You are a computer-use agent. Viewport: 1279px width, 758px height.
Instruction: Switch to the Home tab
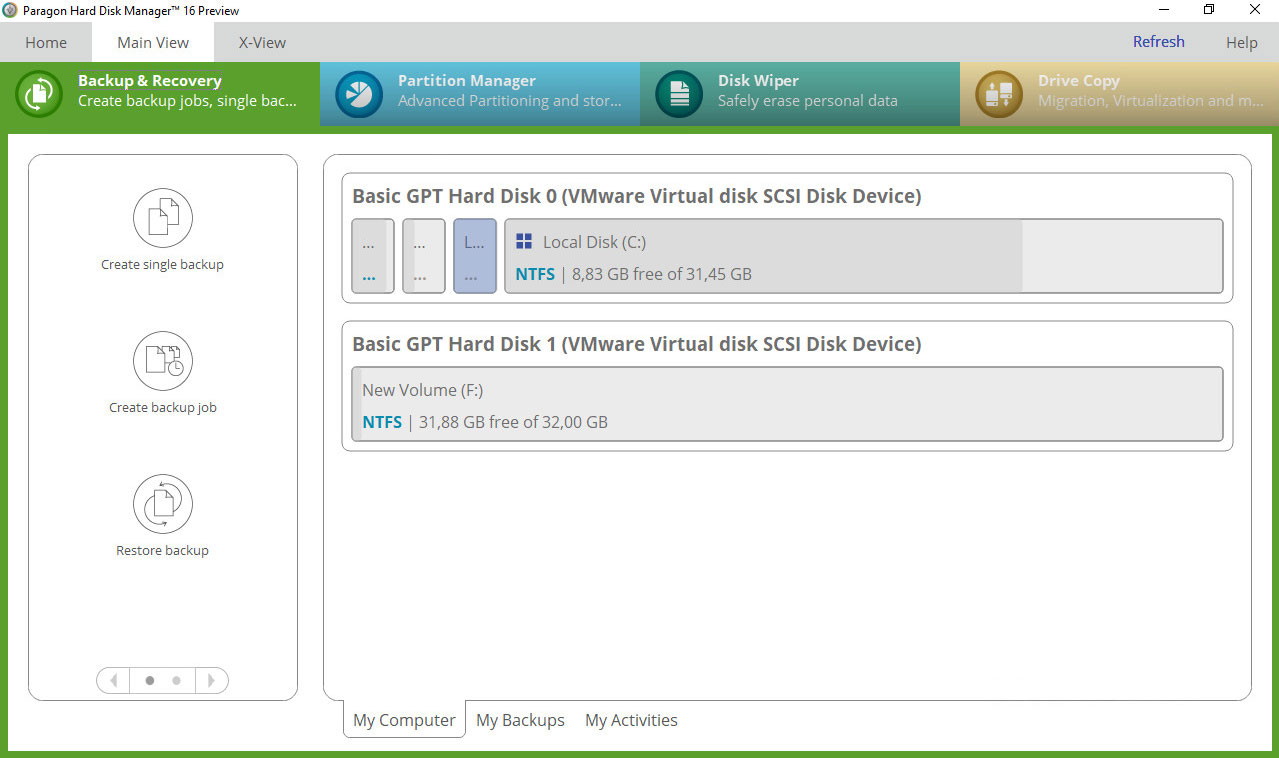pyautogui.click(x=46, y=42)
